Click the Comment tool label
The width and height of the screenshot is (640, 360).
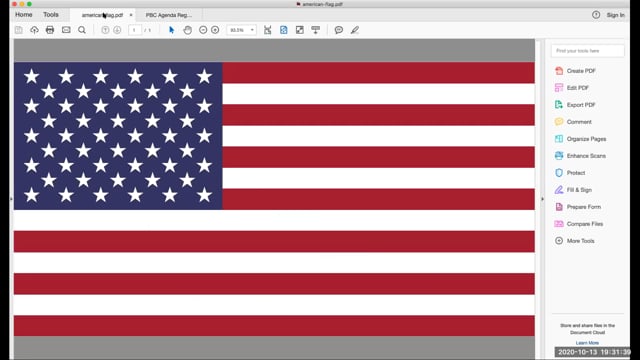(x=579, y=122)
